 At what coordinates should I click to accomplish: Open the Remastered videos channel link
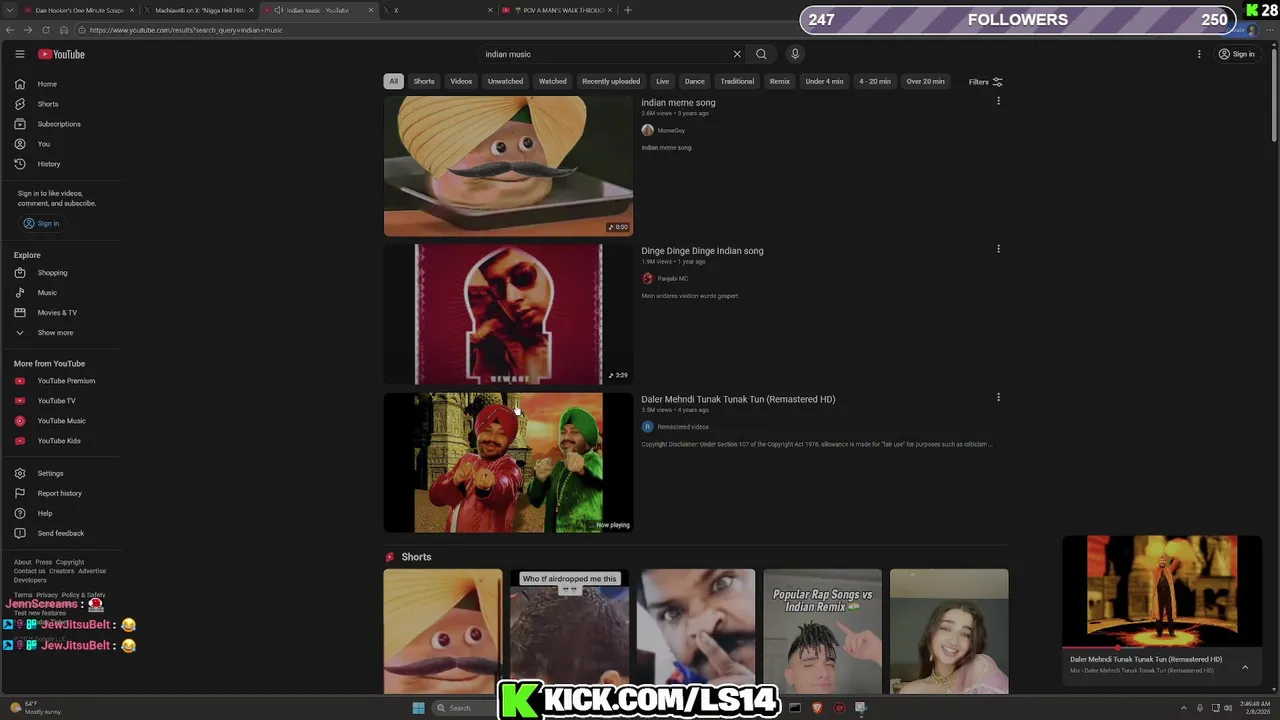pos(683,427)
